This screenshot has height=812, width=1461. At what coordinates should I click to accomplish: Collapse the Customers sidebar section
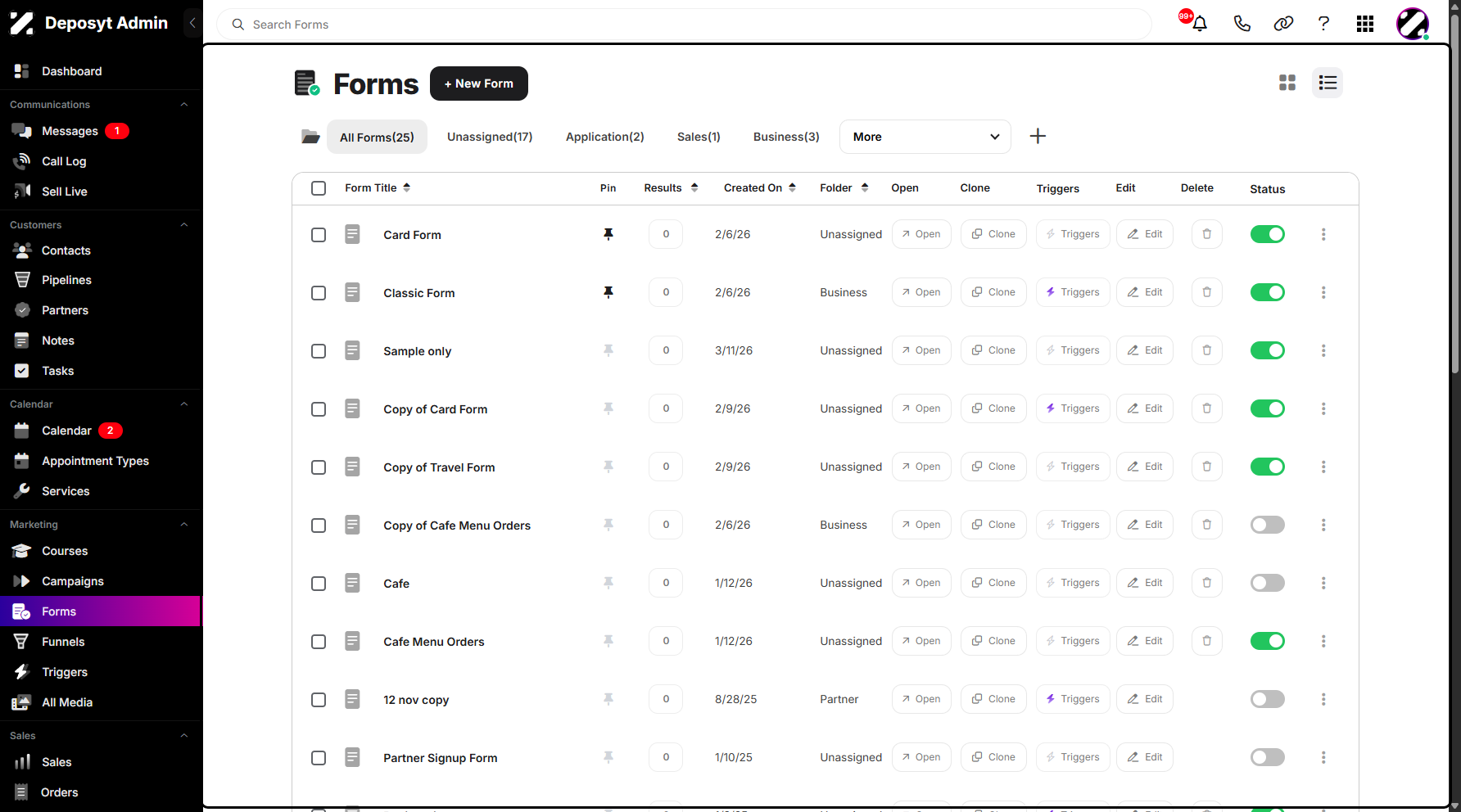[x=184, y=225]
